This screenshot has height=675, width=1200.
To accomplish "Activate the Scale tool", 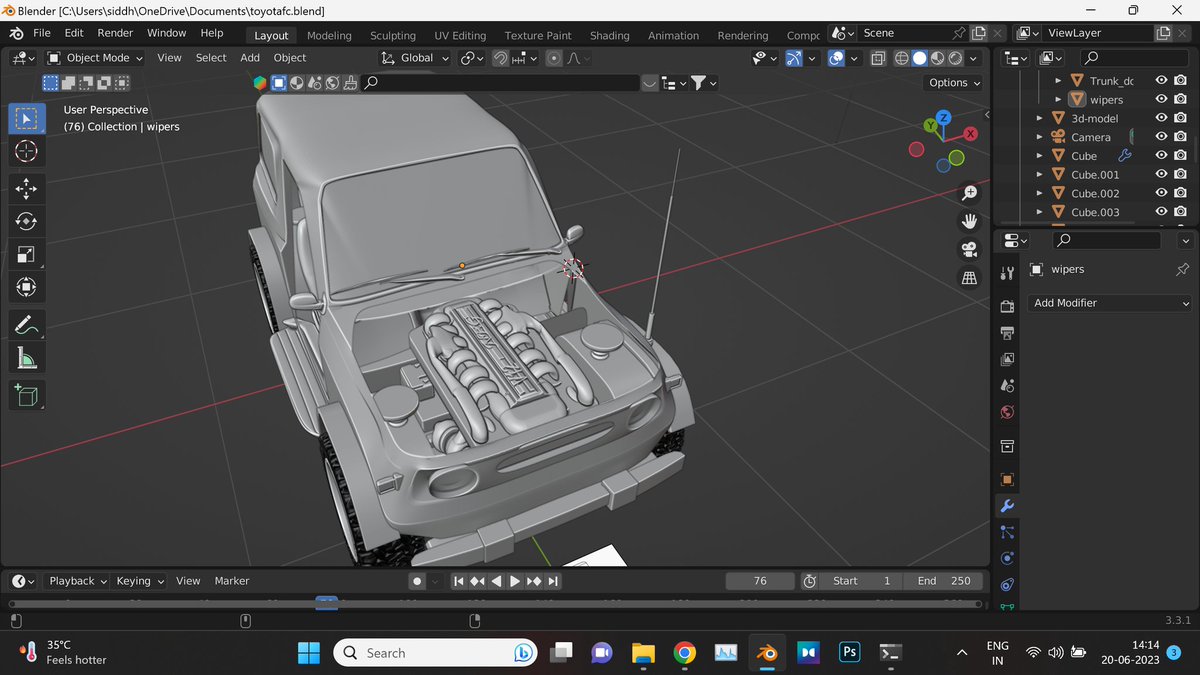I will [x=27, y=254].
